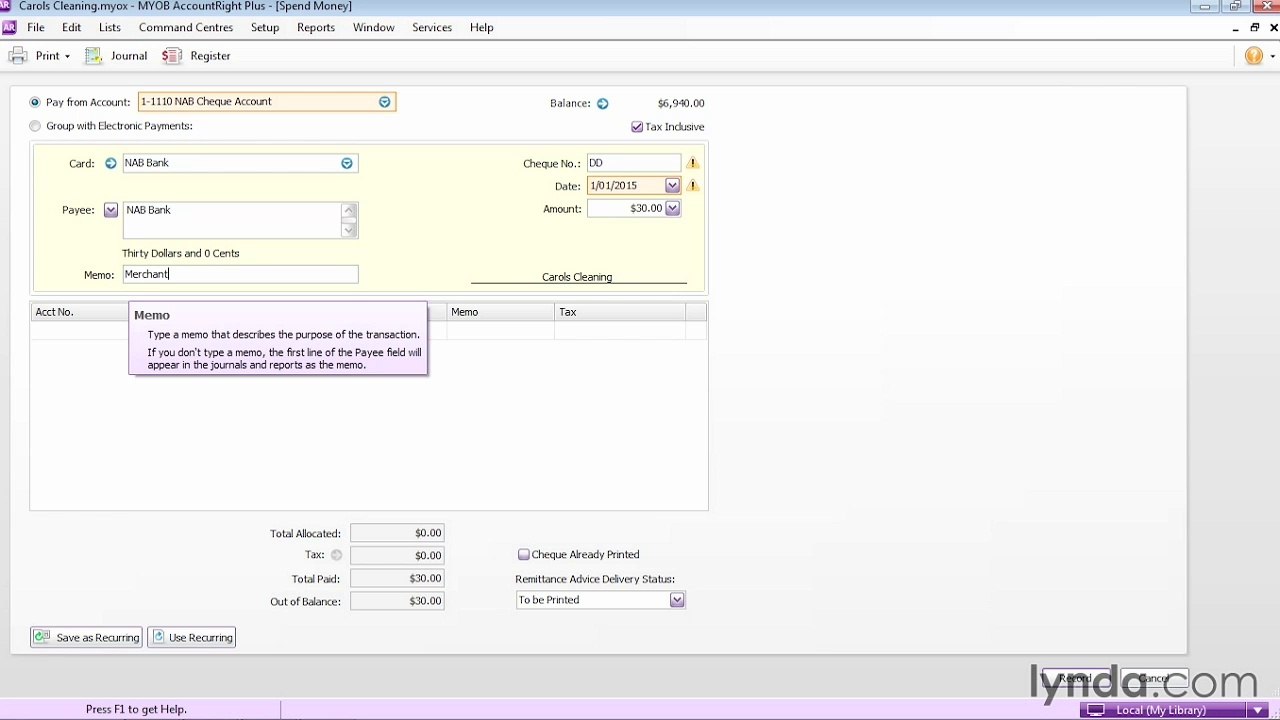Open the Reports menu
Screen dimensions: 1280x720
pos(316,27)
